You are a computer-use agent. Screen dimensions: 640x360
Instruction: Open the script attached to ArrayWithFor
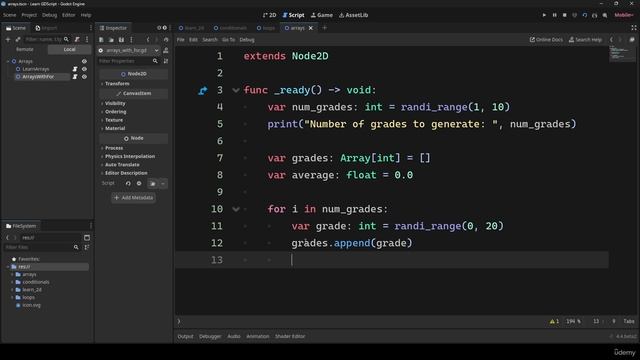[75, 77]
